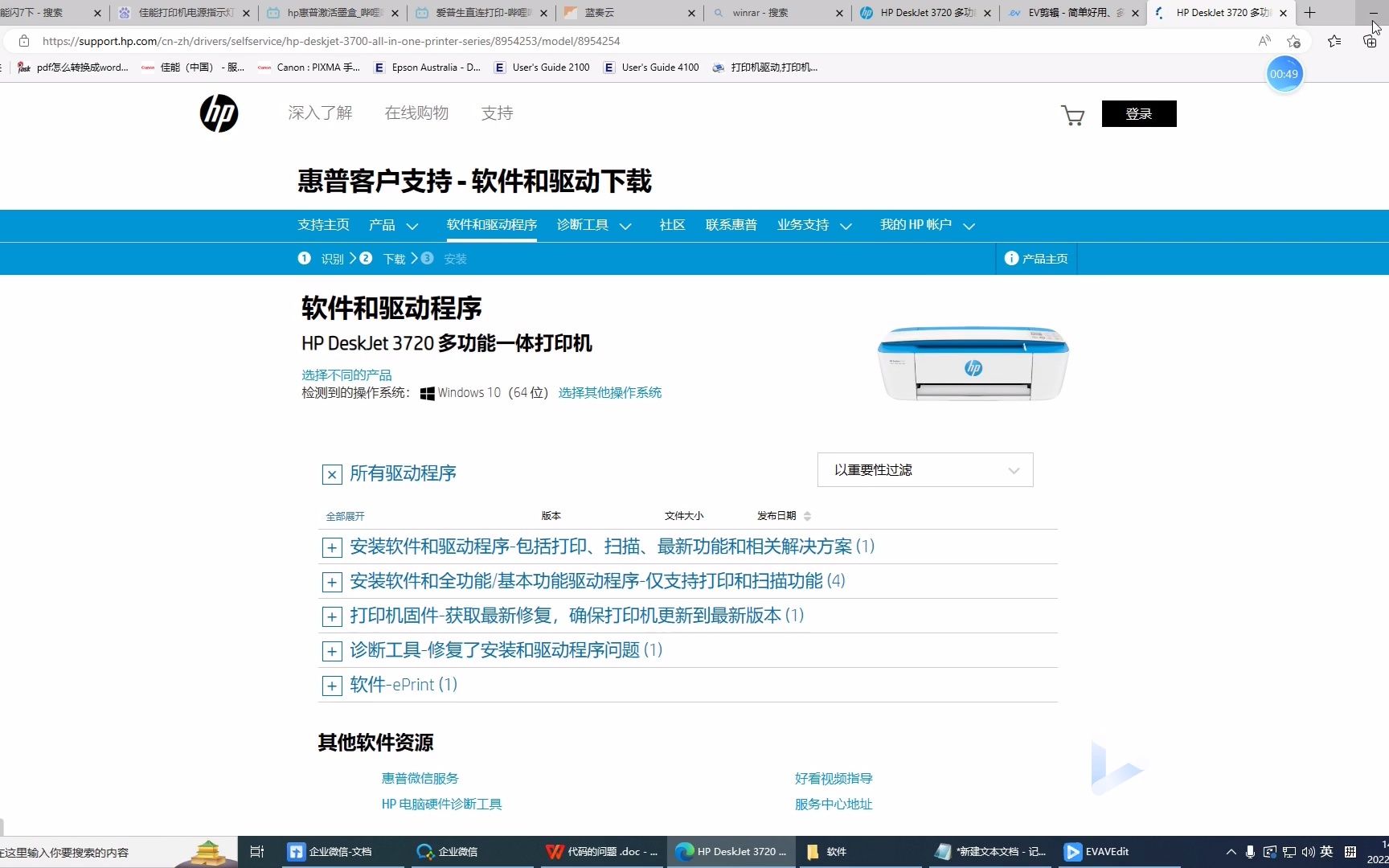Collapse 所有驱动程序 section toggle
This screenshot has width=1389, height=868.
pyautogui.click(x=332, y=474)
